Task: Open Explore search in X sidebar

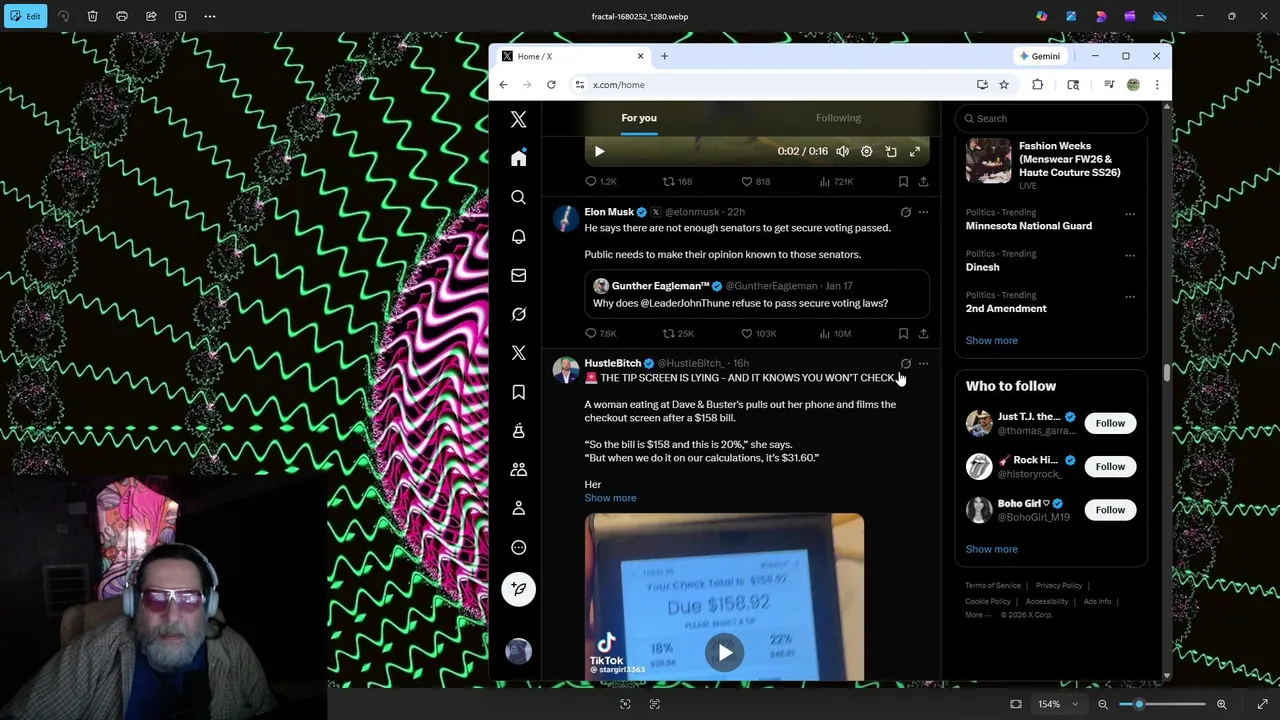Action: (x=518, y=198)
